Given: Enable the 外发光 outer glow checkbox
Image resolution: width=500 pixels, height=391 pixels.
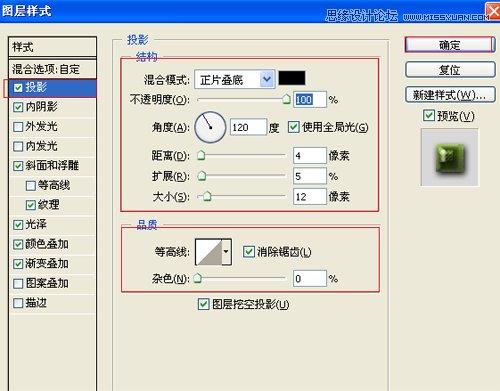Looking at the screenshot, I should tap(18, 127).
